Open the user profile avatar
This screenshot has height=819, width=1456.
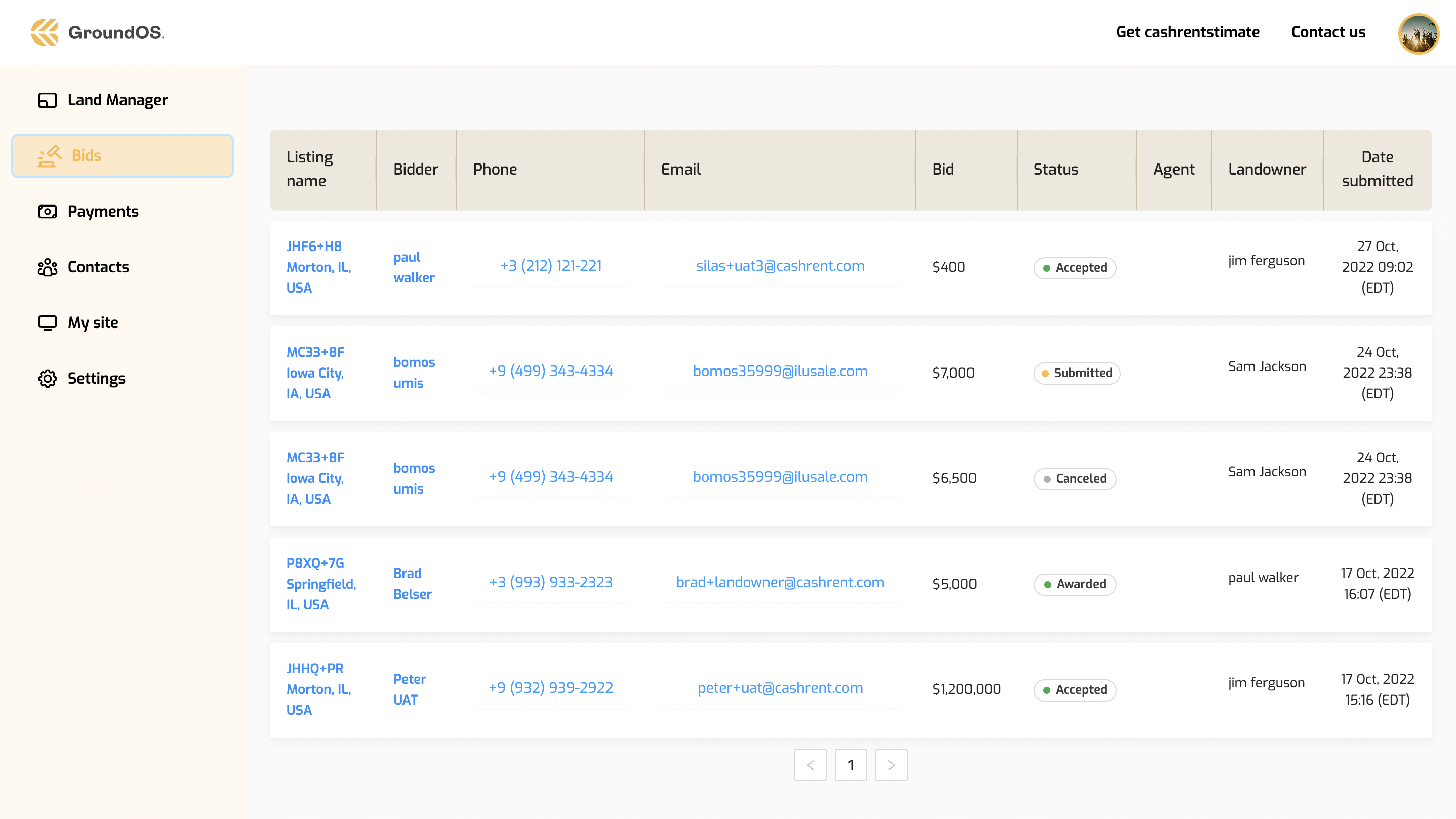[x=1418, y=33]
